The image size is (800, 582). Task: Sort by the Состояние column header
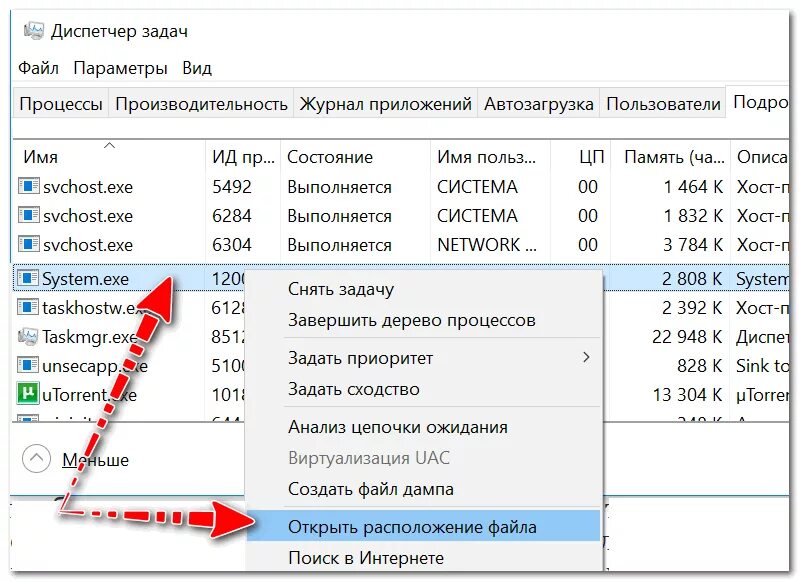click(355, 156)
